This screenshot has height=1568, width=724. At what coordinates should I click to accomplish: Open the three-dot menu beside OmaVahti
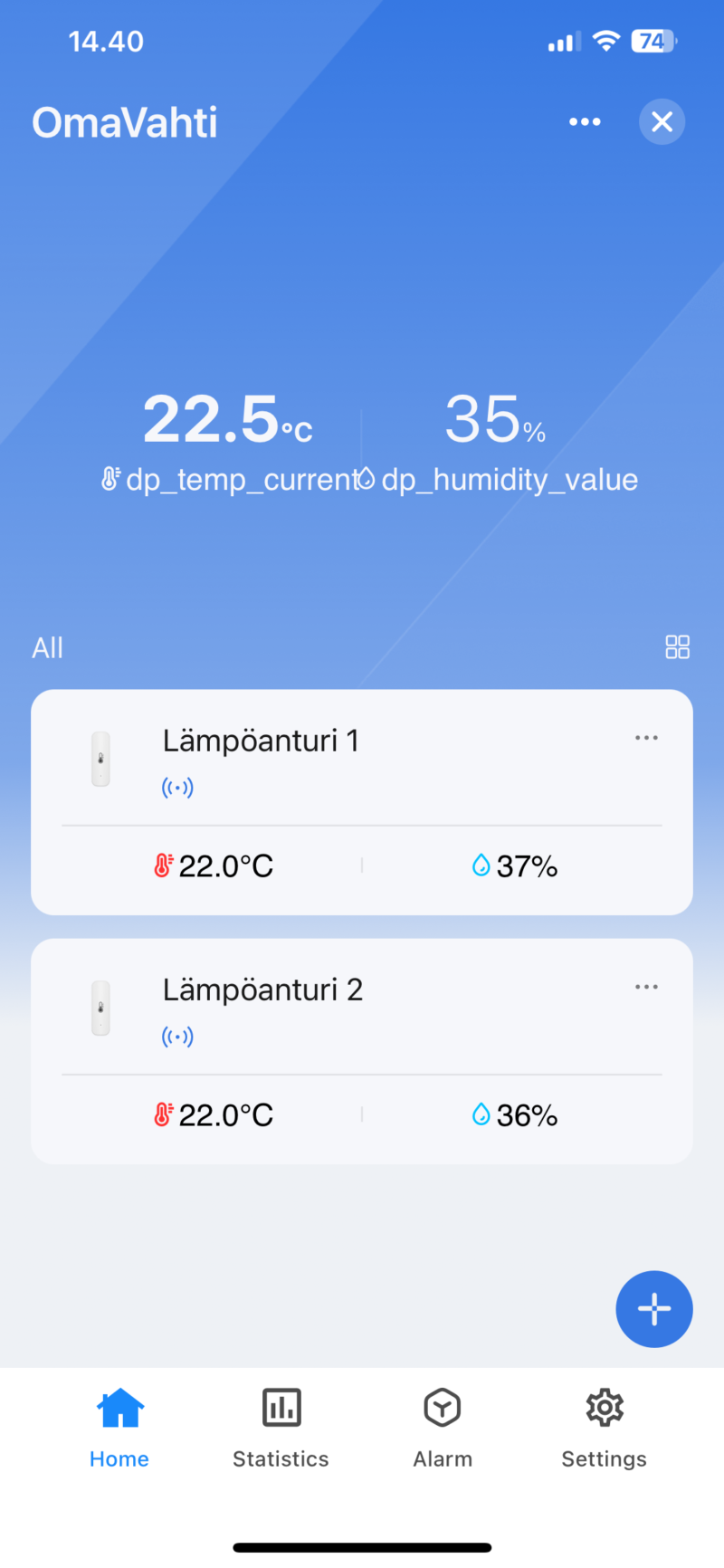click(x=585, y=122)
